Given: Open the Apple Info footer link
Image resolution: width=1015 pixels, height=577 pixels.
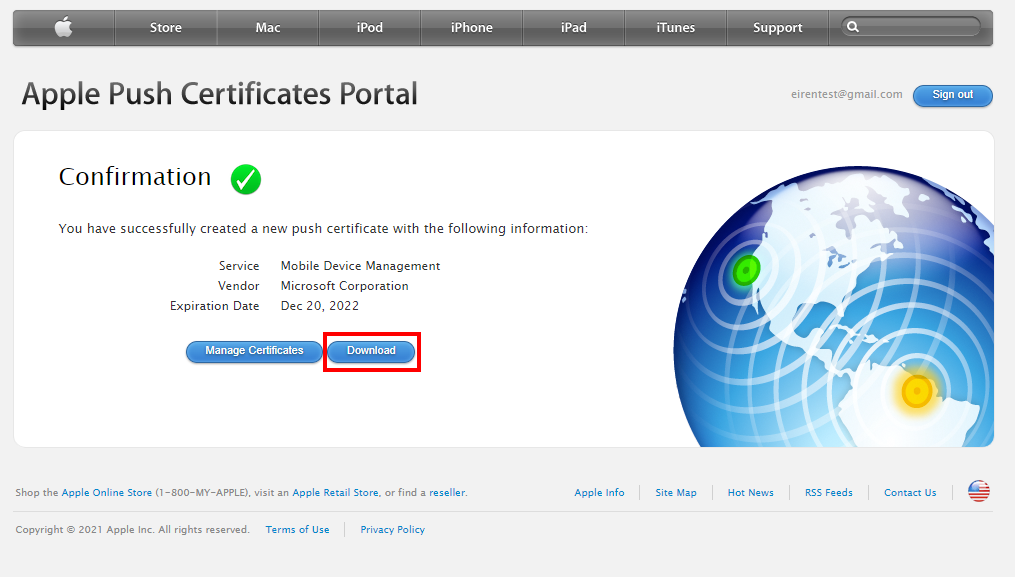Looking at the screenshot, I should (599, 493).
